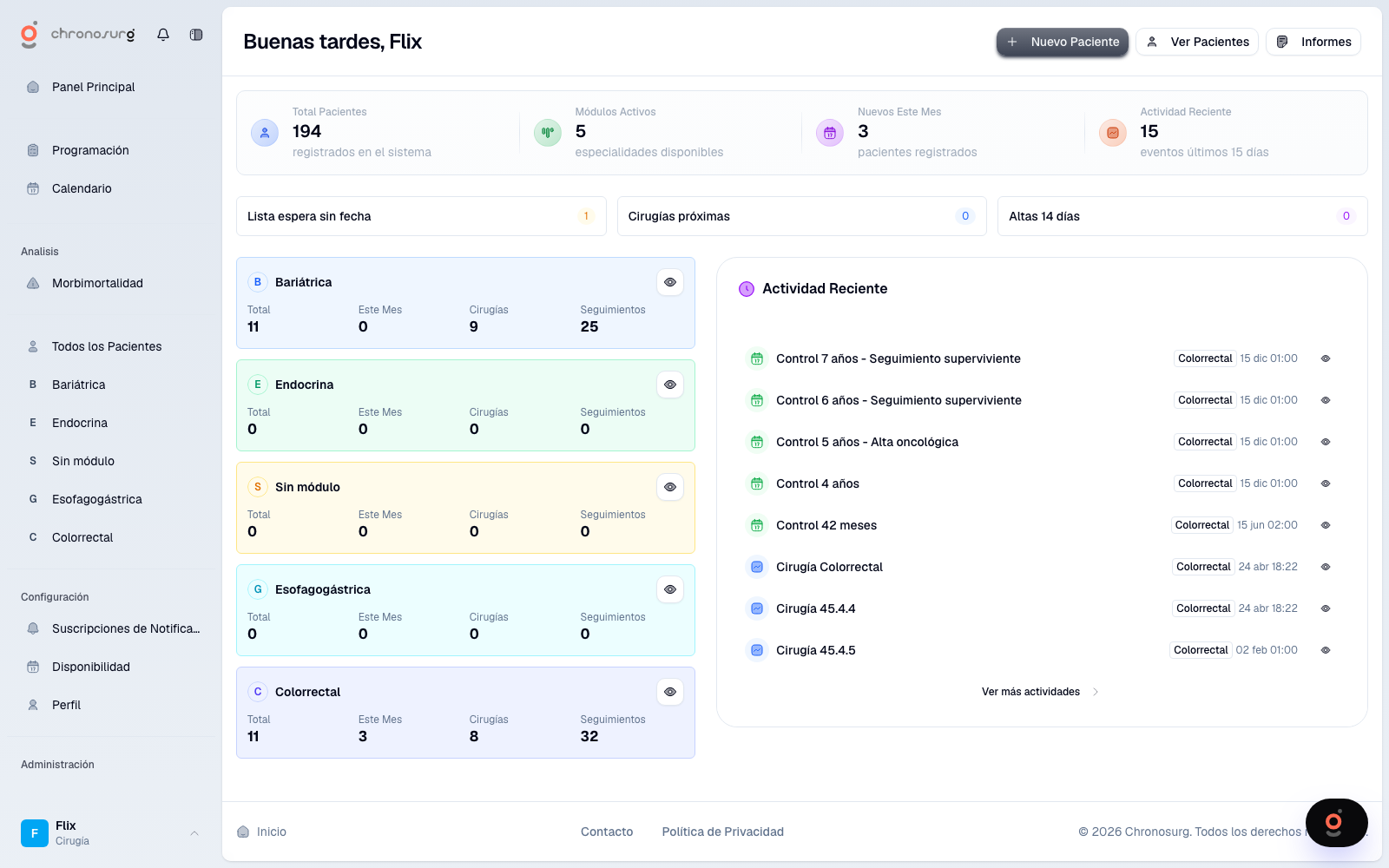Click the notifications bell icon
This screenshot has width=1389, height=868.
163,35
